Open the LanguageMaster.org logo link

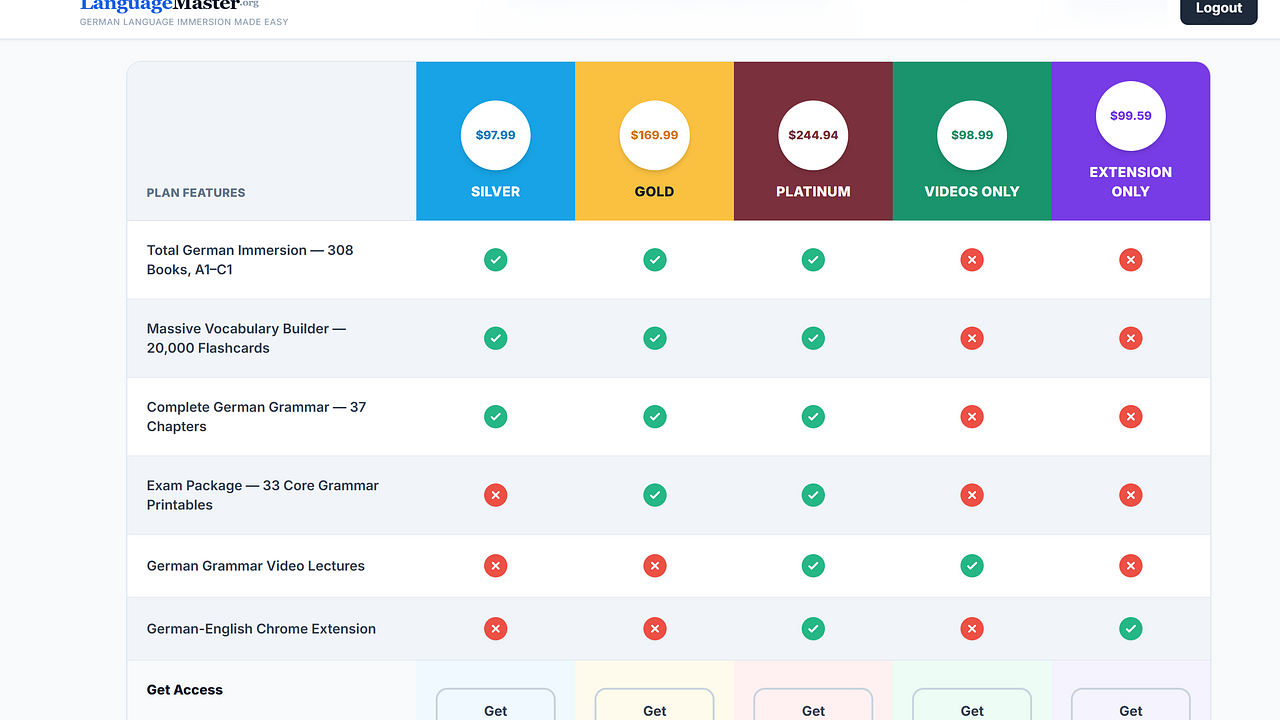tap(169, 5)
